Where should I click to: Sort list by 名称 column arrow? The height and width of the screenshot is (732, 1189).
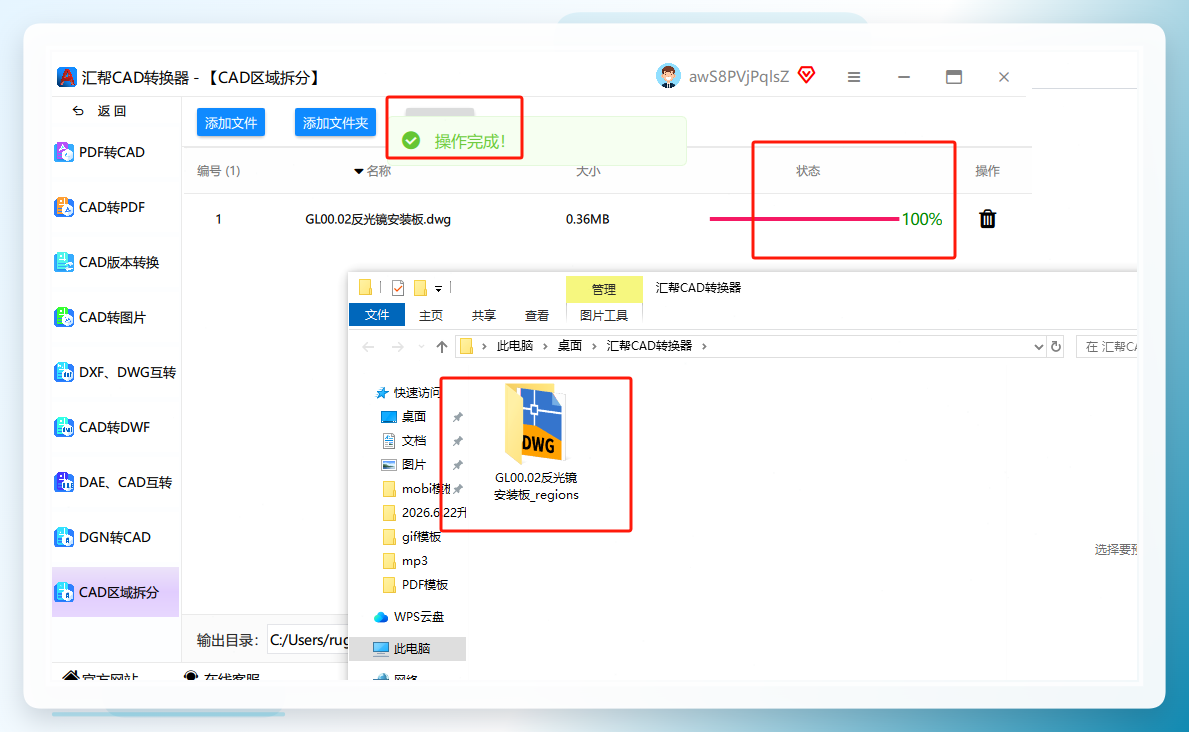[x=359, y=171]
